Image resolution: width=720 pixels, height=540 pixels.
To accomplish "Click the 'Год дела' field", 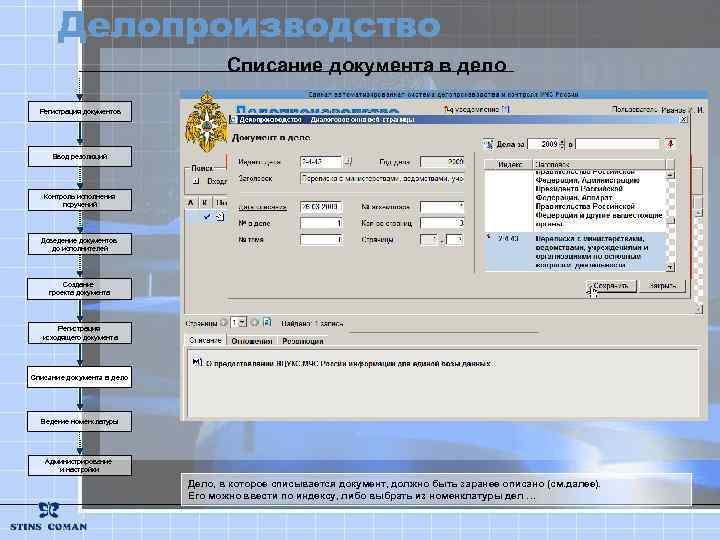I will click(x=442, y=162).
